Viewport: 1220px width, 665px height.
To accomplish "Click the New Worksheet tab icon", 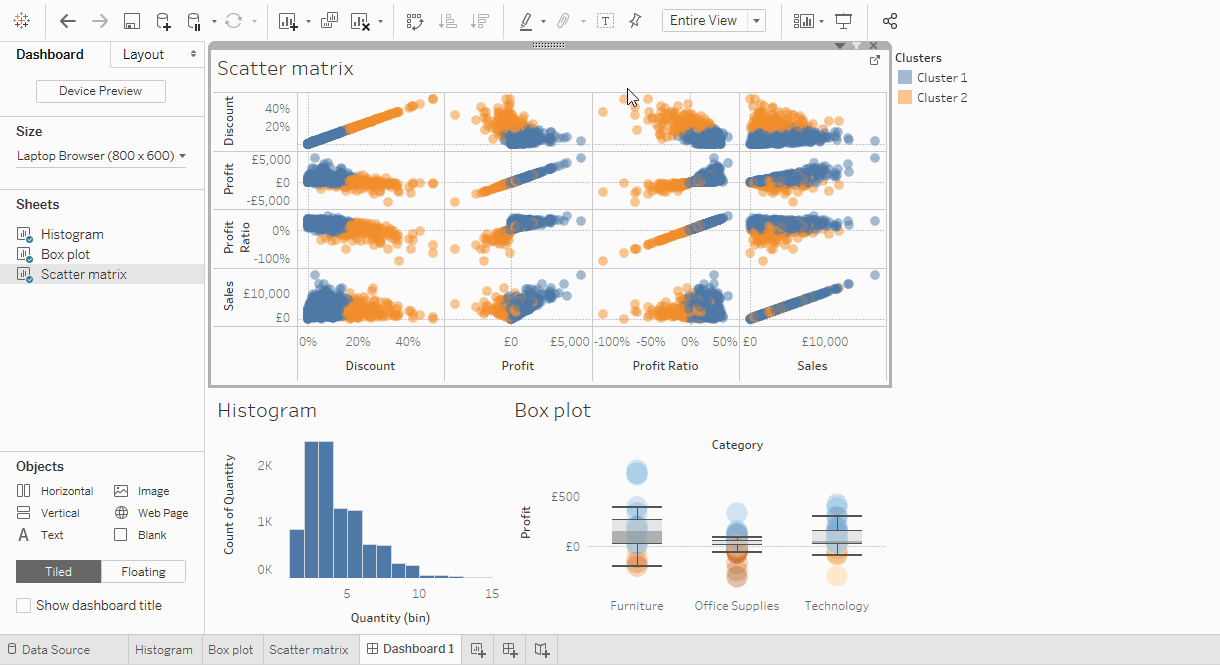I will pyautogui.click(x=478, y=650).
